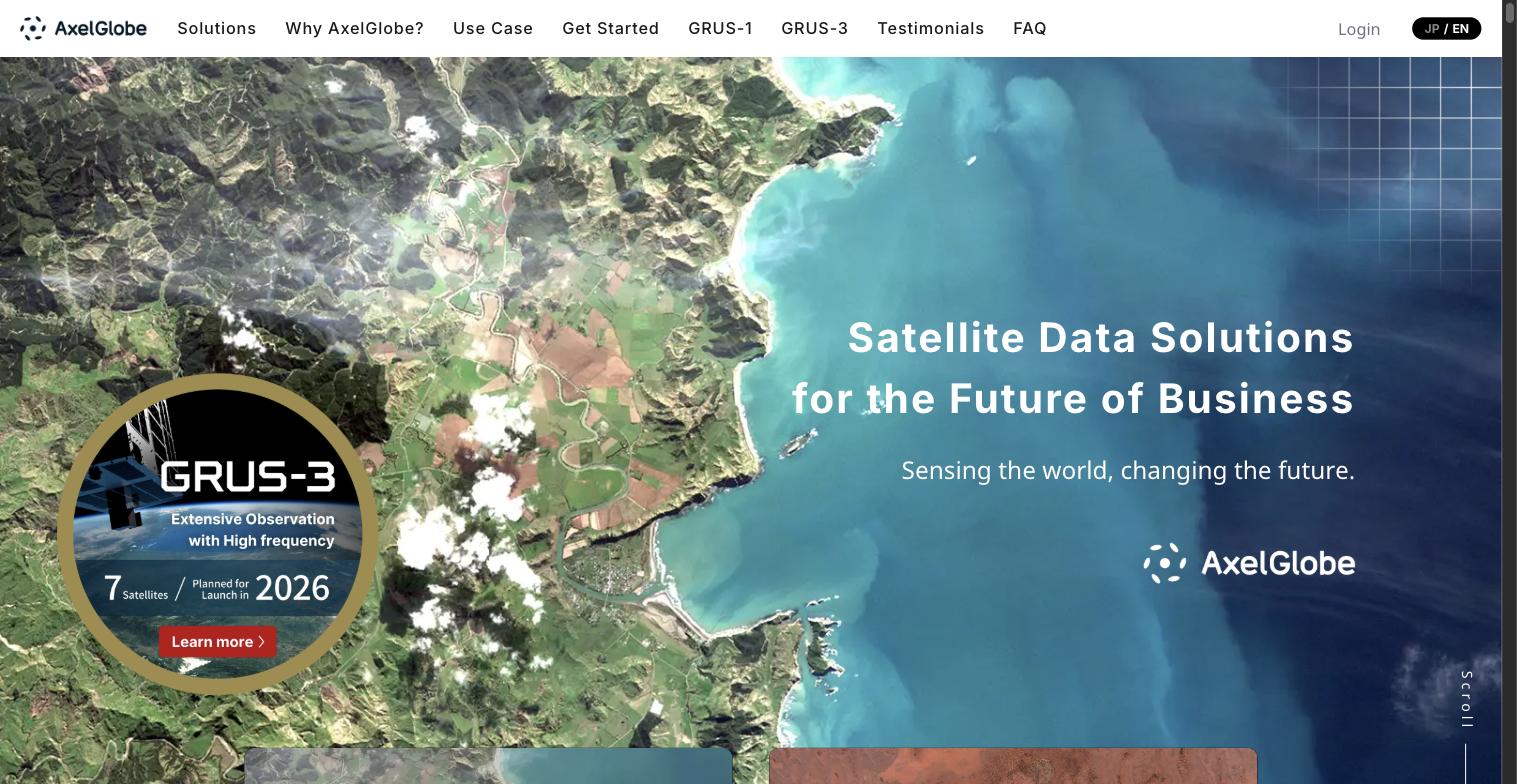Click the red Learn more button

tap(218, 642)
